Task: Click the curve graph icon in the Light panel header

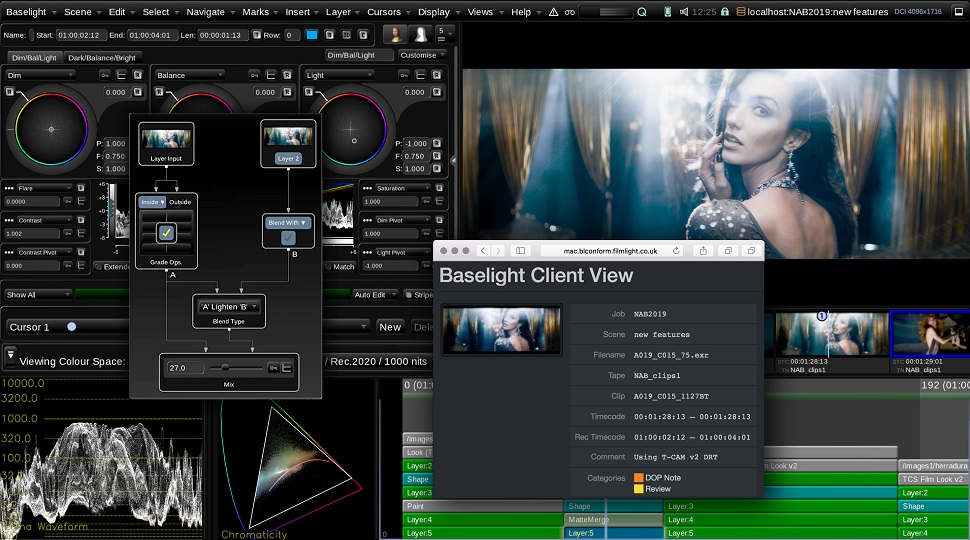Action: (x=420, y=75)
